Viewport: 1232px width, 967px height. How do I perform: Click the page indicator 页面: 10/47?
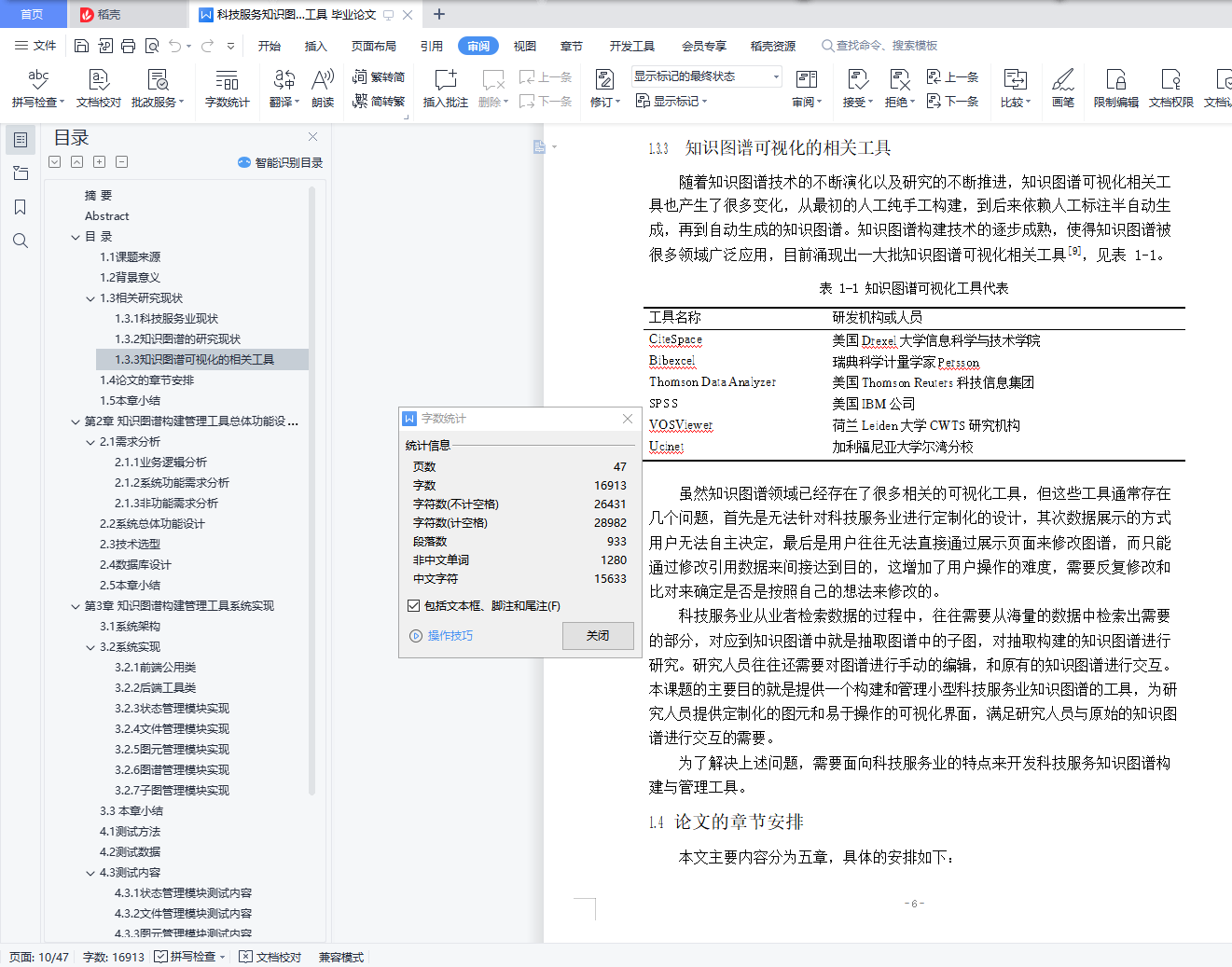(39, 957)
